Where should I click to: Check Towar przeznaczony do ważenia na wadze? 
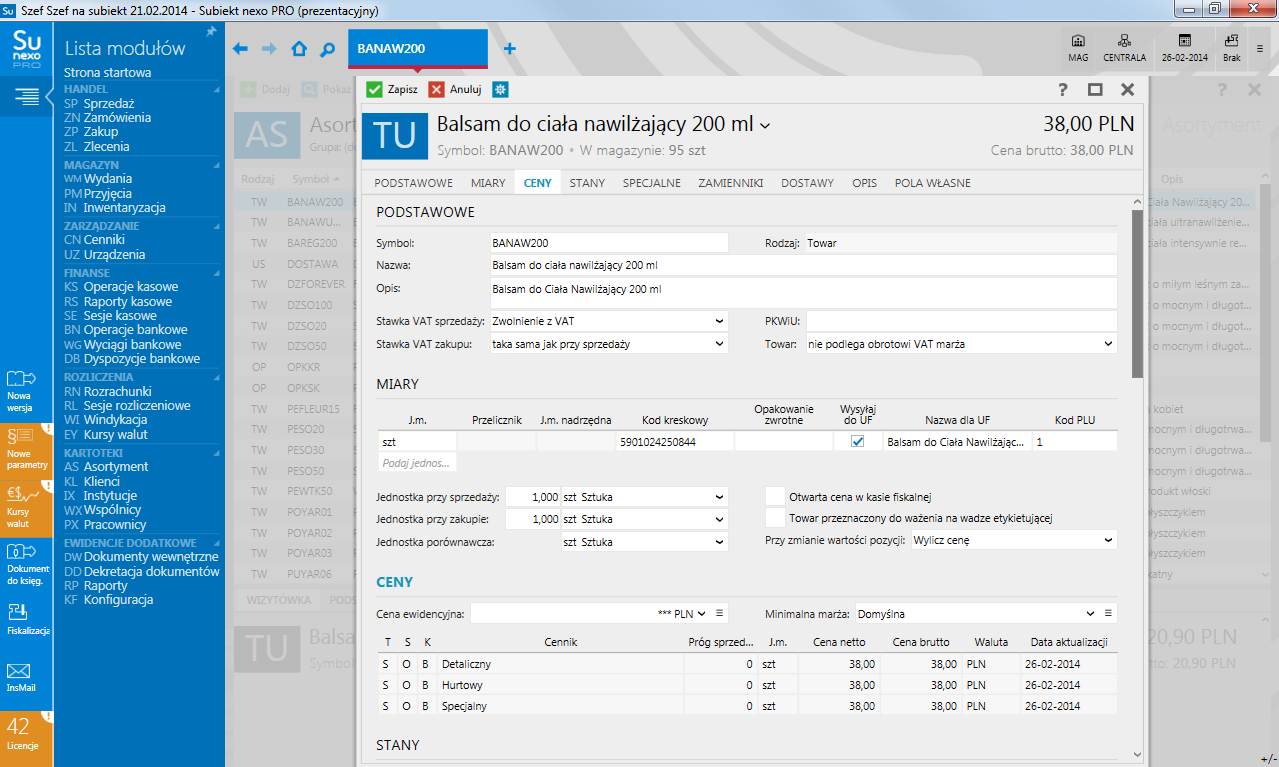(x=776, y=517)
